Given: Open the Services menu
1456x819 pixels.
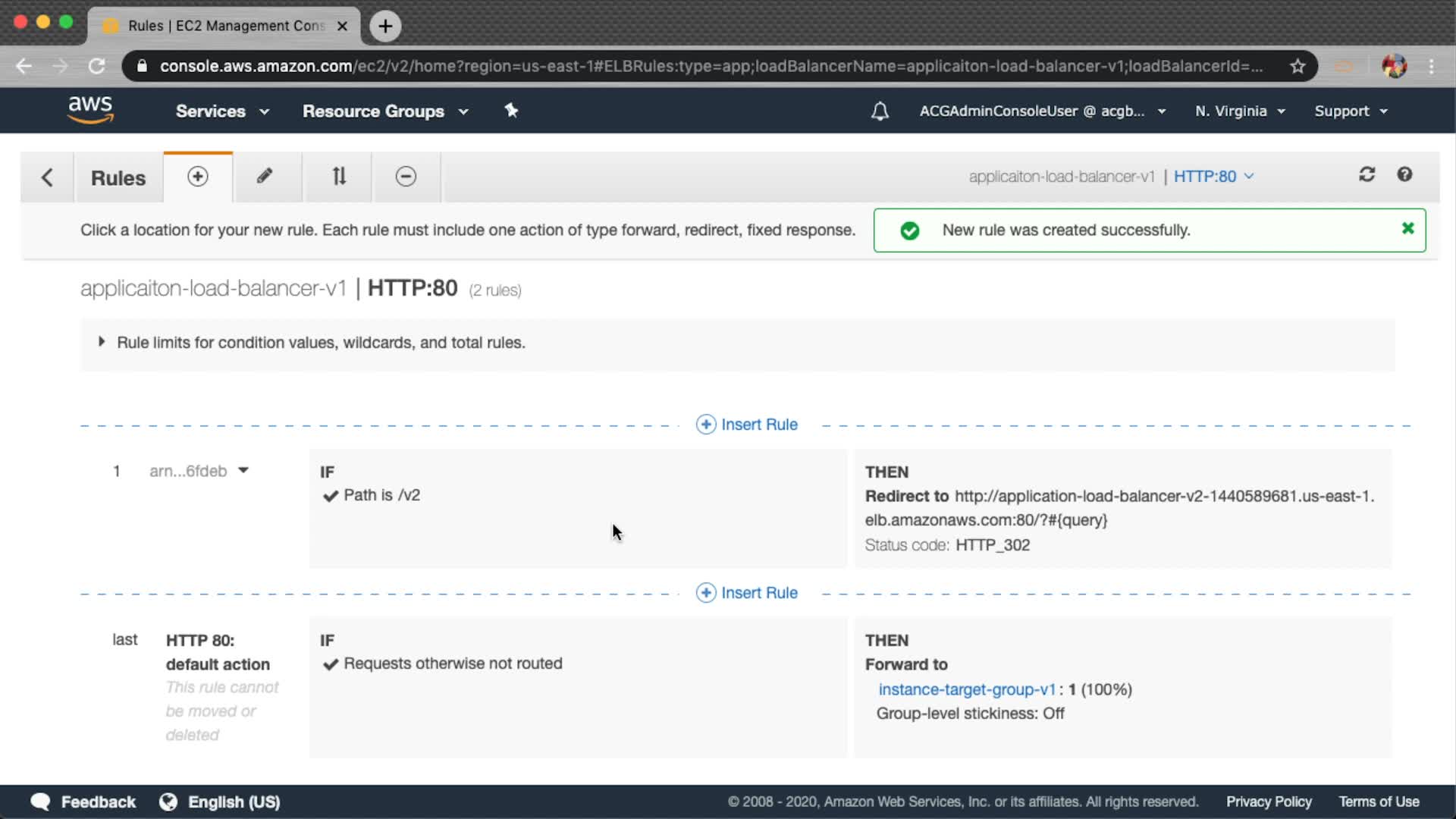Looking at the screenshot, I should [x=222, y=111].
